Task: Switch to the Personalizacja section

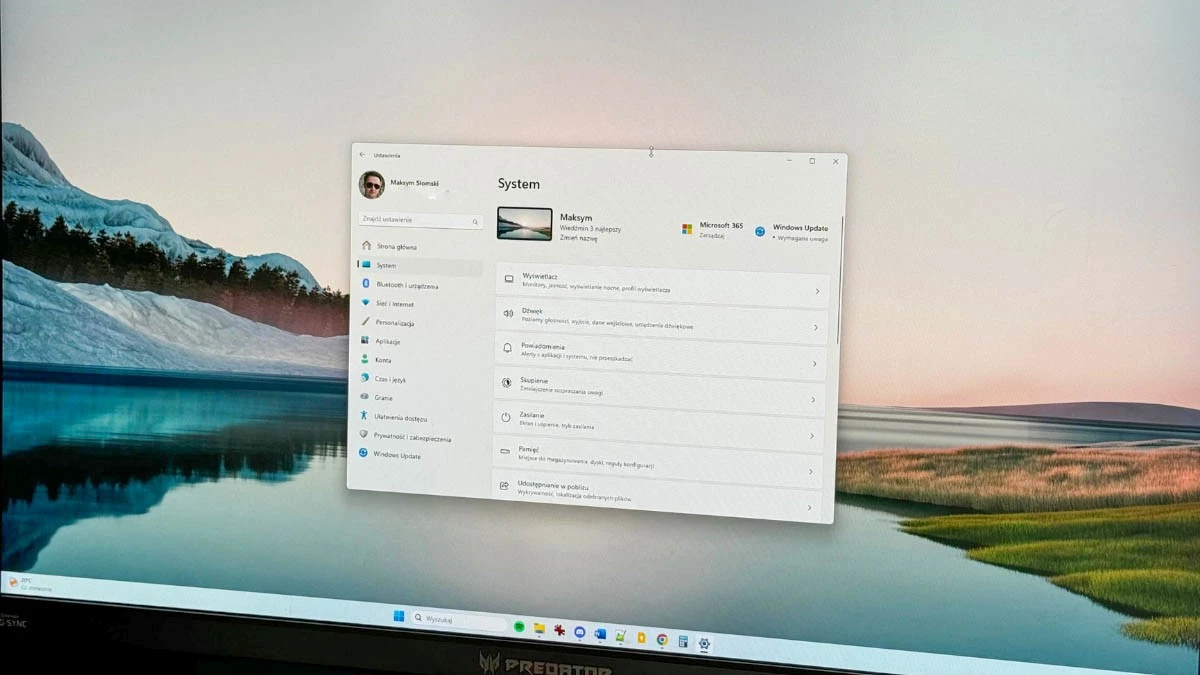Action: click(x=395, y=323)
